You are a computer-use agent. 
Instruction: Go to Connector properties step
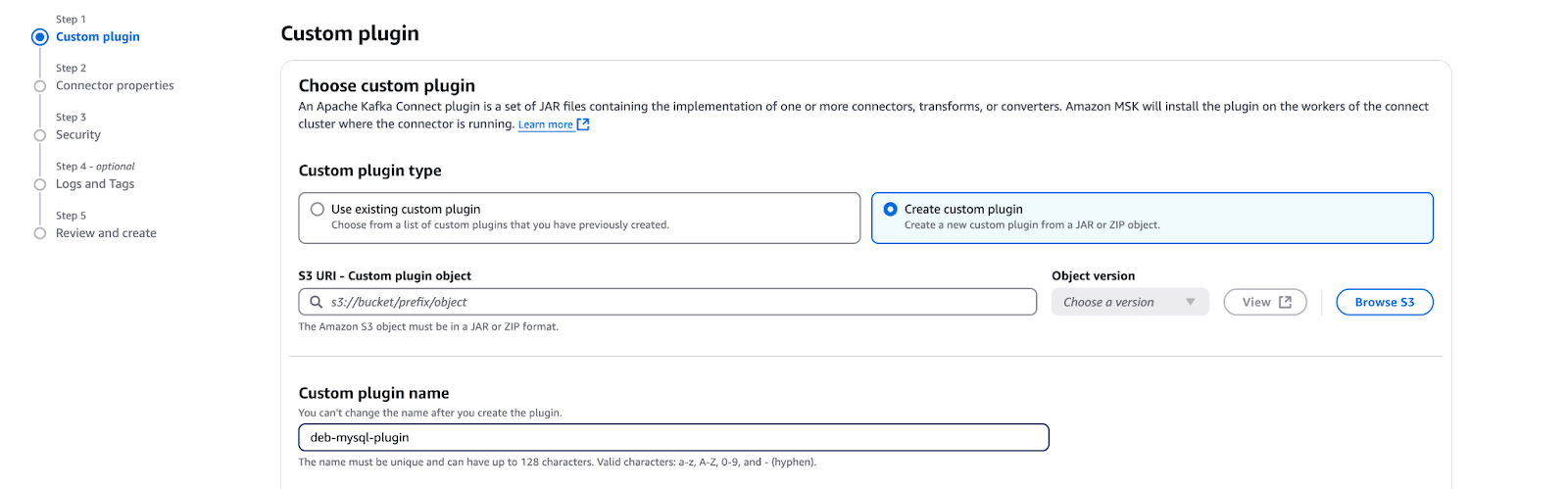pos(115,86)
